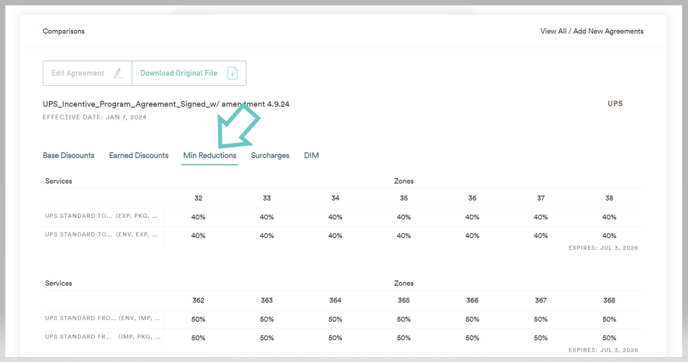Click zone 38 column header
Screen dimensions: 688x362
pyautogui.click(x=609, y=198)
